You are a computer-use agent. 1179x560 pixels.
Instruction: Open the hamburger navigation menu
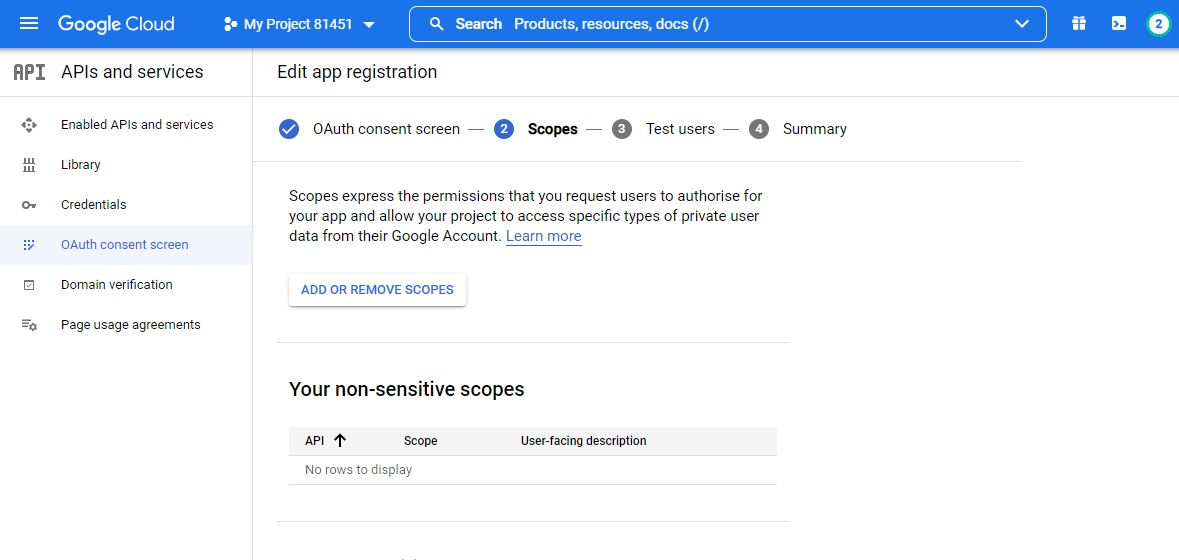29,23
